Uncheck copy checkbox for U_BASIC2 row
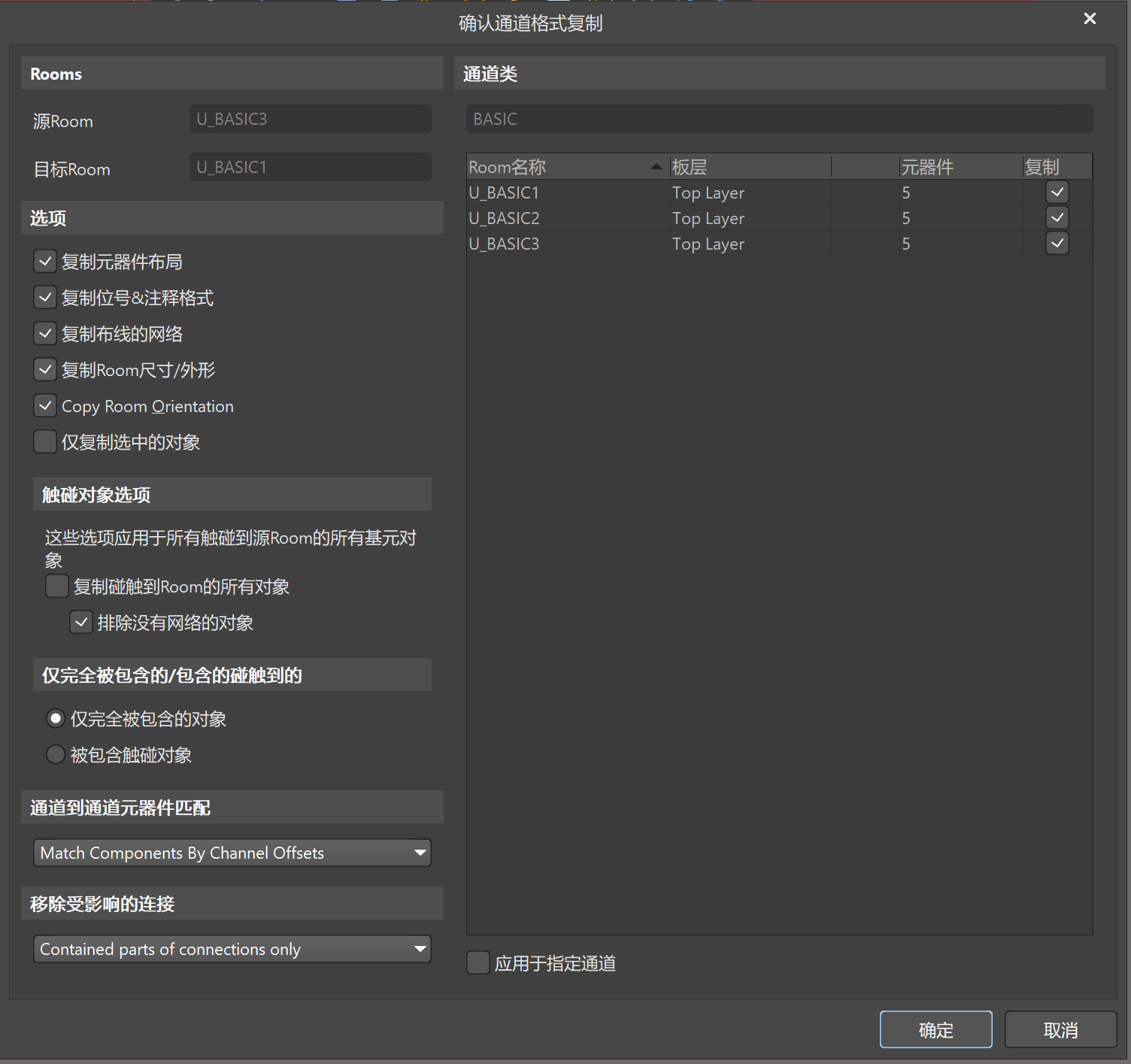Screen dimensions: 1131x1064 pyautogui.click(x=1057, y=218)
